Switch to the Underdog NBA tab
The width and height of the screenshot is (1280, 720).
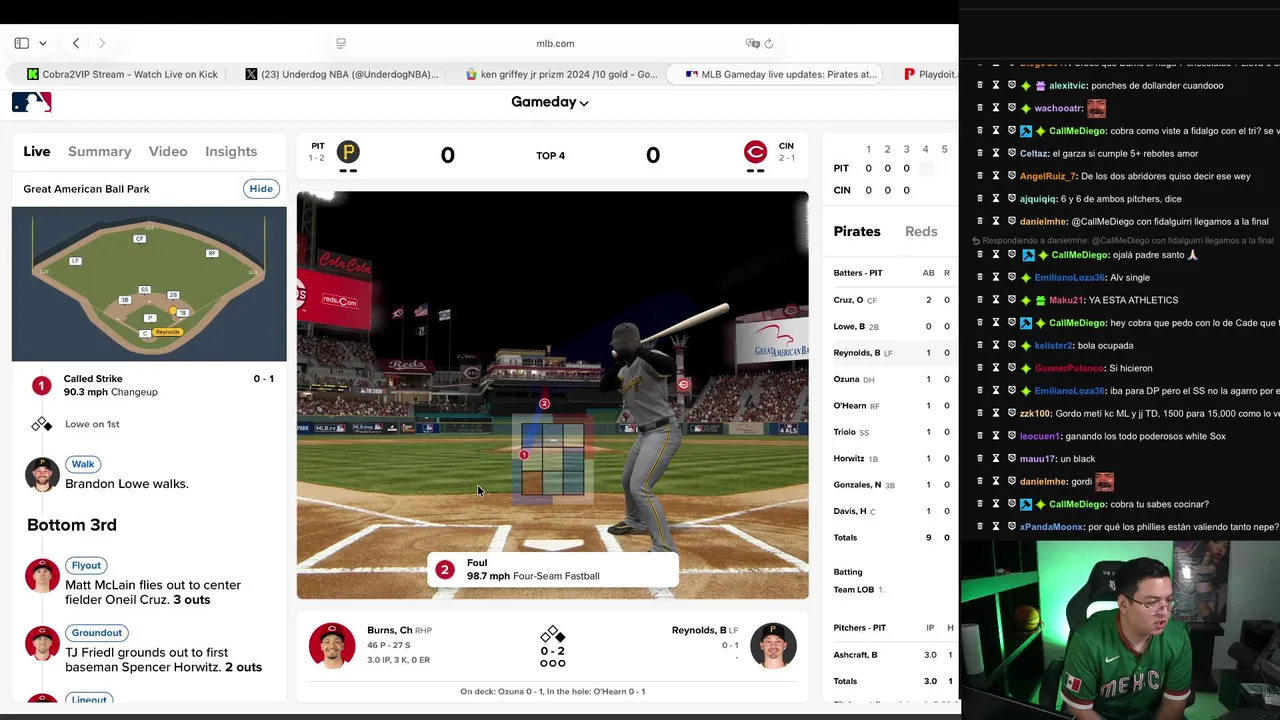pos(342,74)
